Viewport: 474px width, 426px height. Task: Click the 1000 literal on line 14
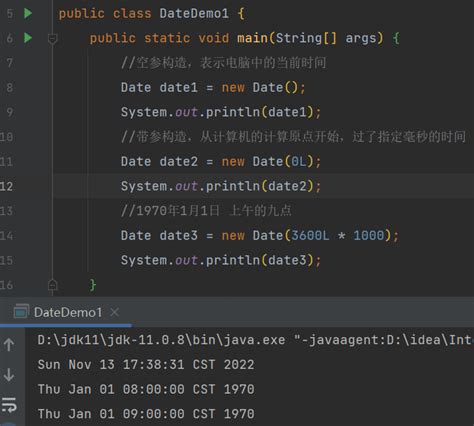[369, 236]
